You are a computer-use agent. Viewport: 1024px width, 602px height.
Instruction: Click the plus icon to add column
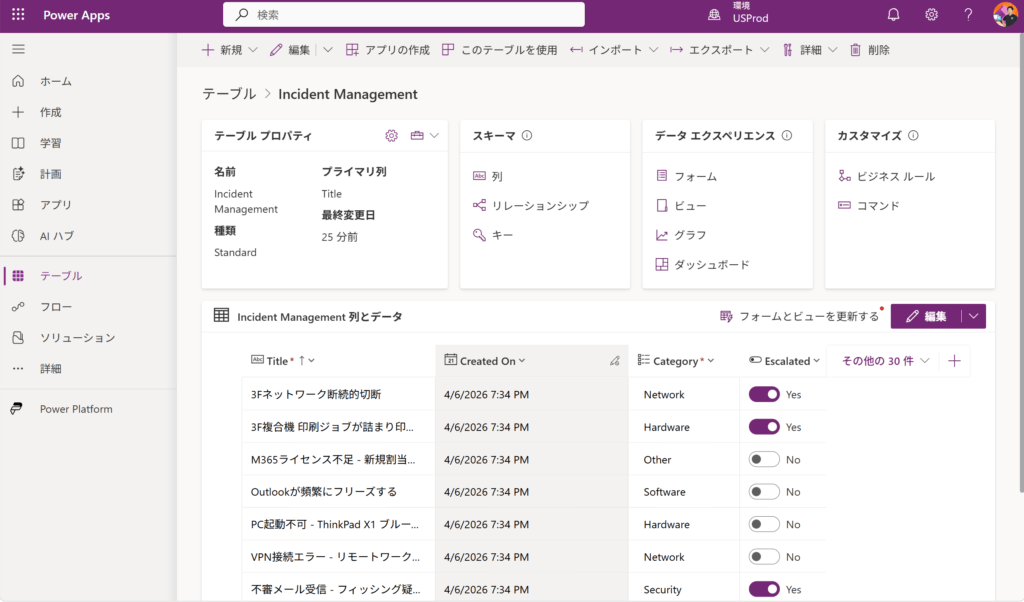(954, 361)
